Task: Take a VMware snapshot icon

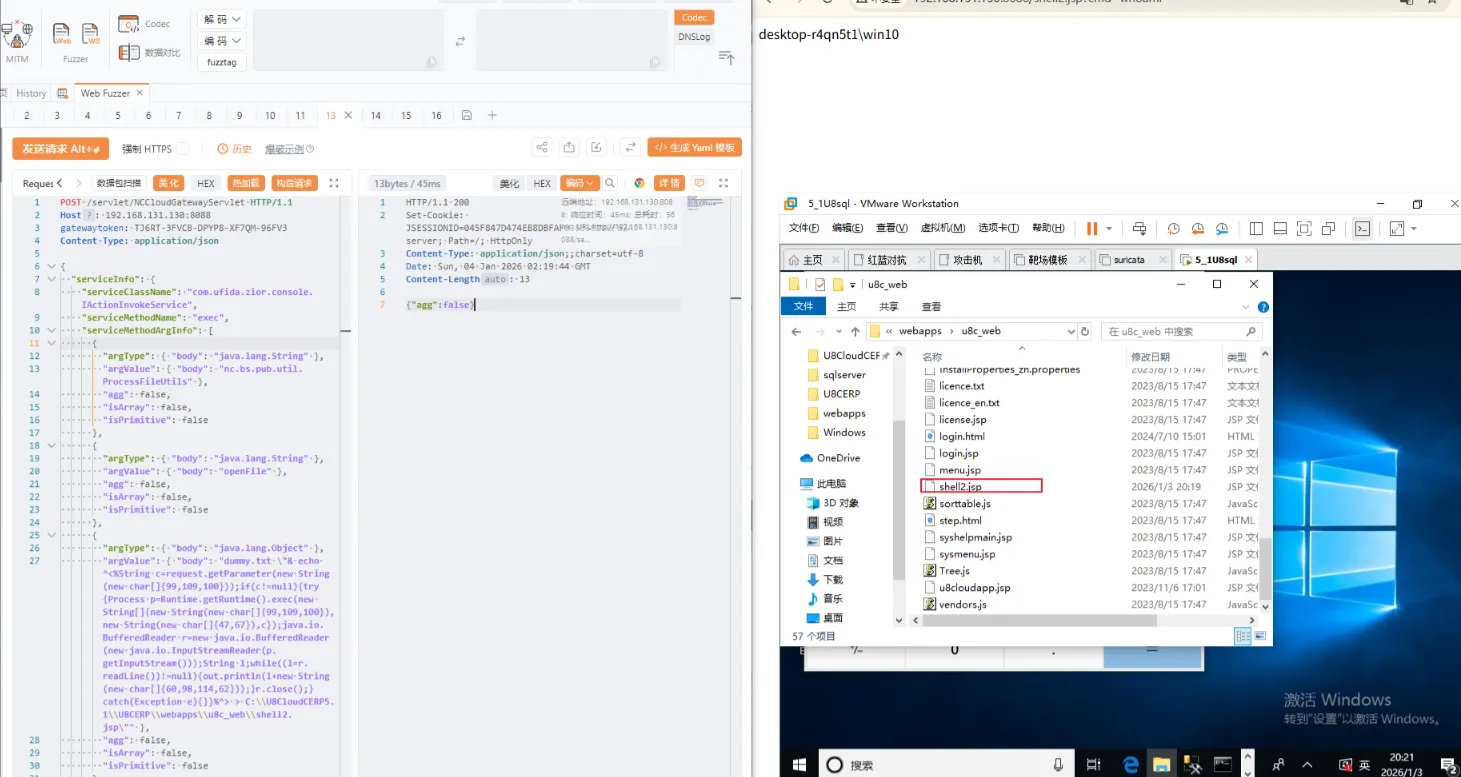Action: pos(1174,229)
